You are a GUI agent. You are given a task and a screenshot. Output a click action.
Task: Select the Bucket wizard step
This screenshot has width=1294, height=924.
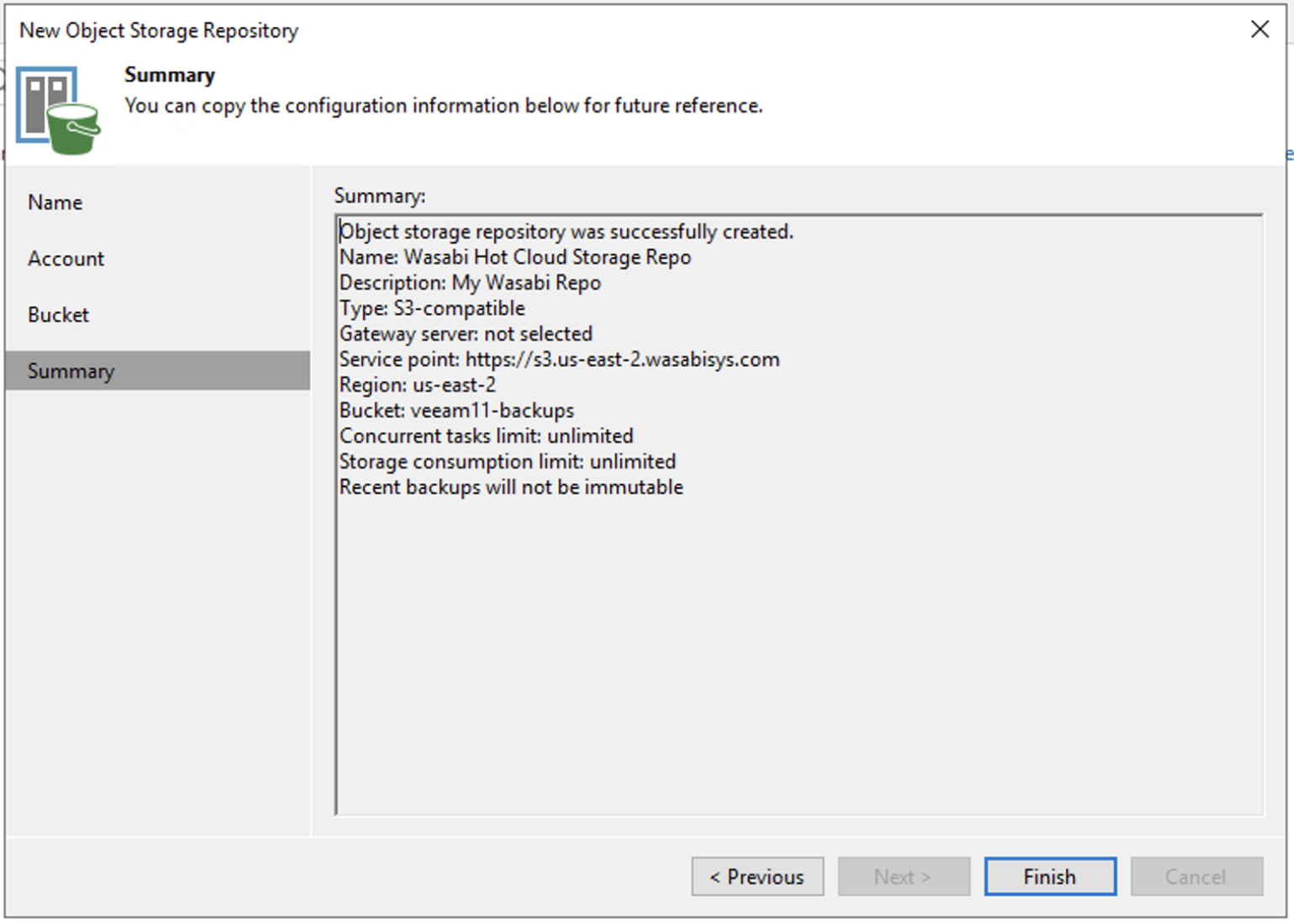click(158, 315)
